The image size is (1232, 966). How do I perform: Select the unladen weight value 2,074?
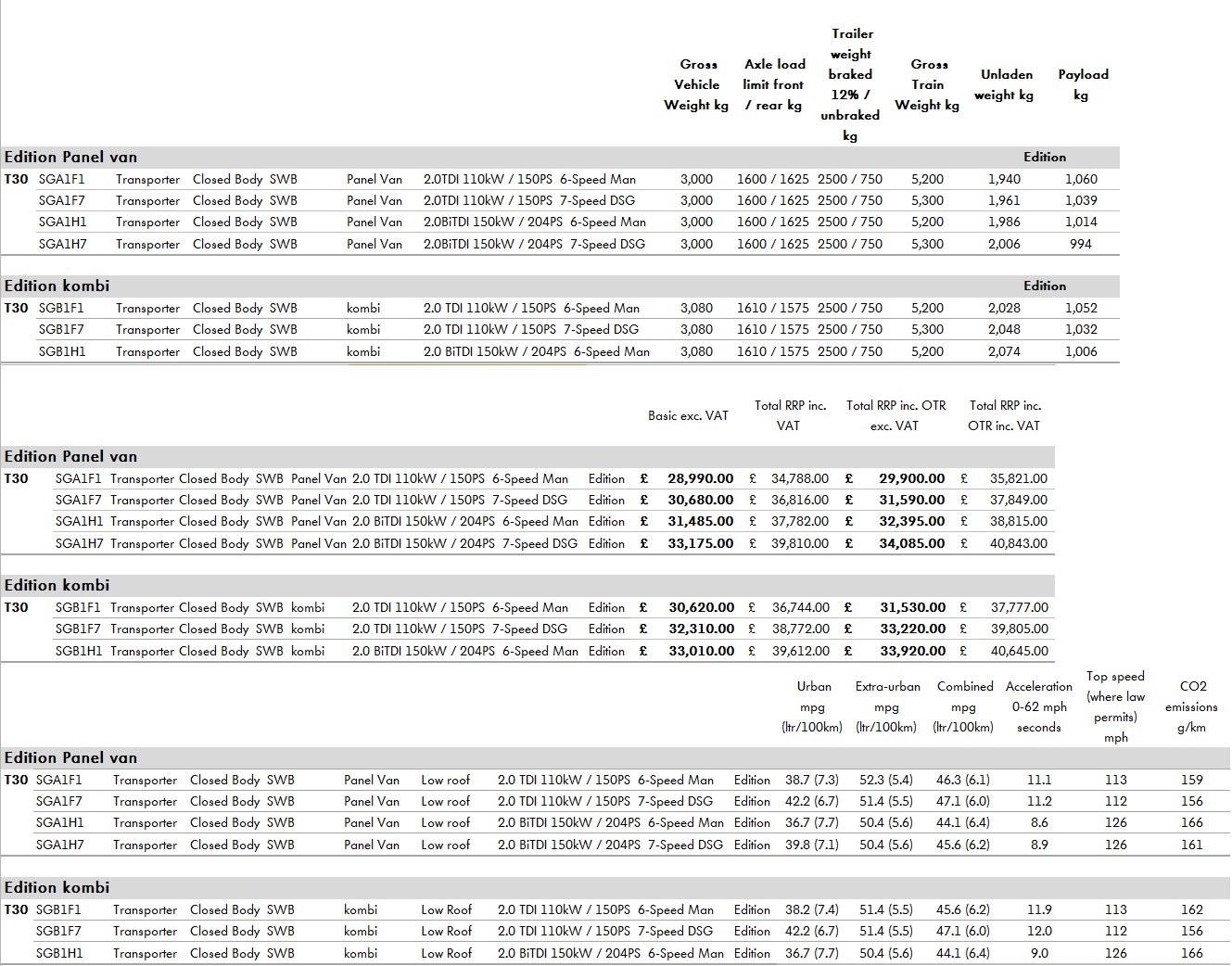[x=1004, y=351]
